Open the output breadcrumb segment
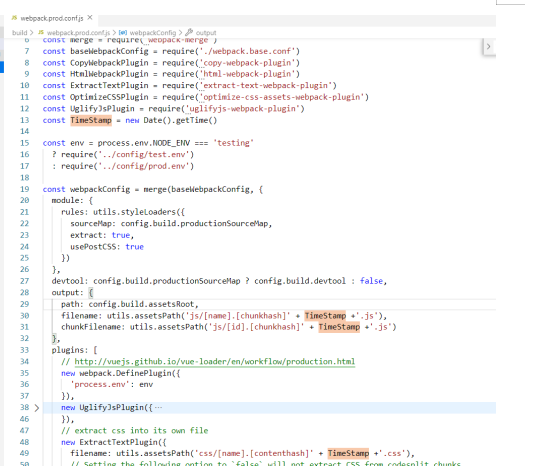 tap(206, 33)
